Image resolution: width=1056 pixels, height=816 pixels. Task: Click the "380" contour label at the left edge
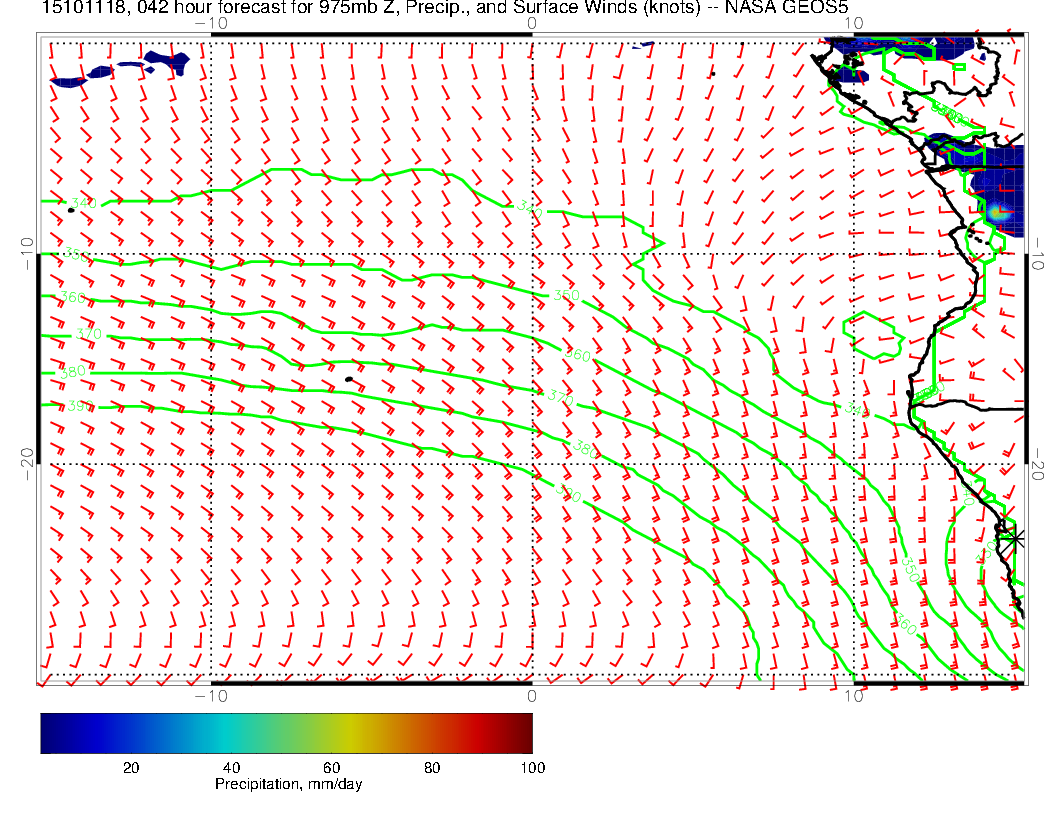[73, 372]
